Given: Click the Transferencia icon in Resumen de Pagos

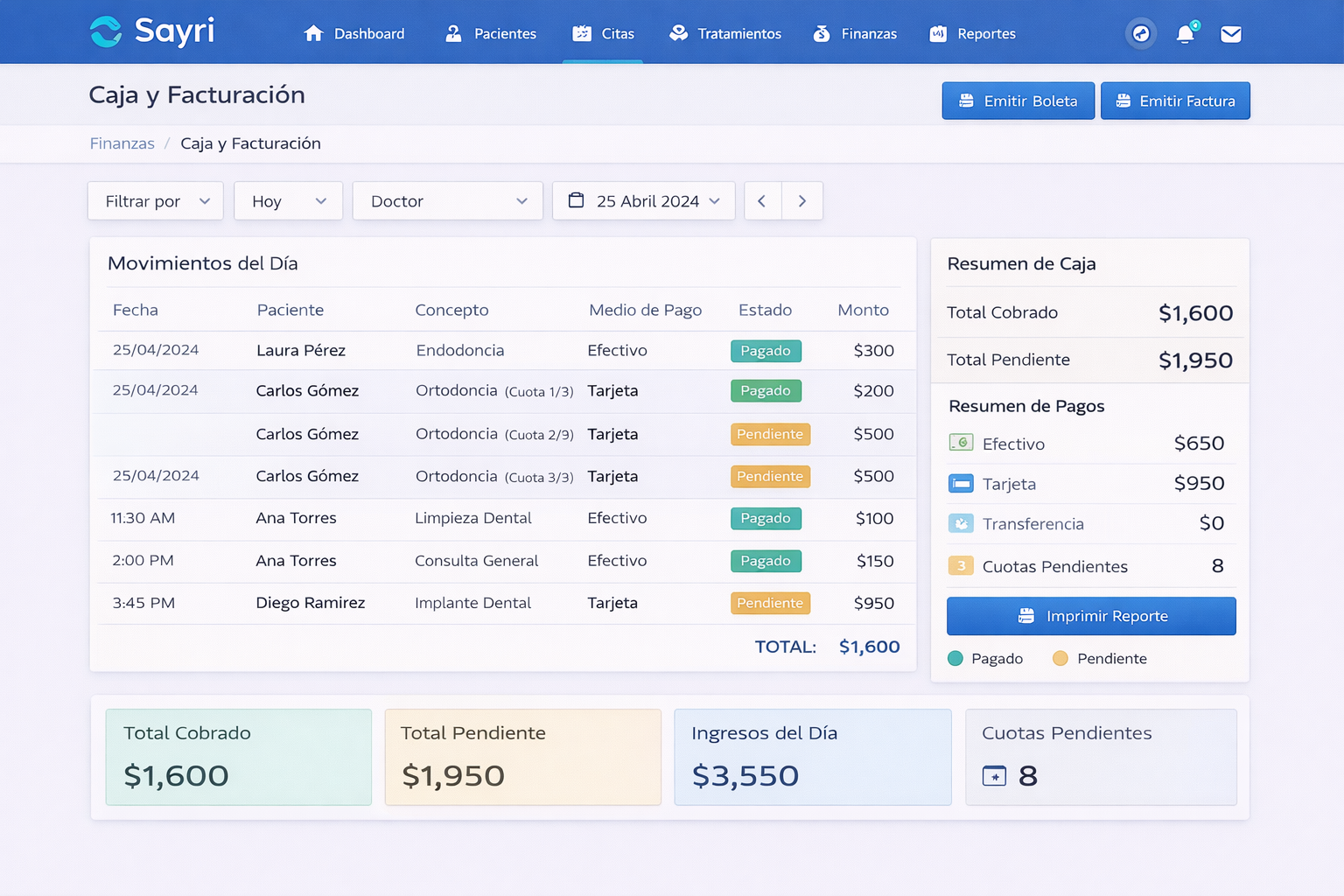Looking at the screenshot, I should click(961, 523).
